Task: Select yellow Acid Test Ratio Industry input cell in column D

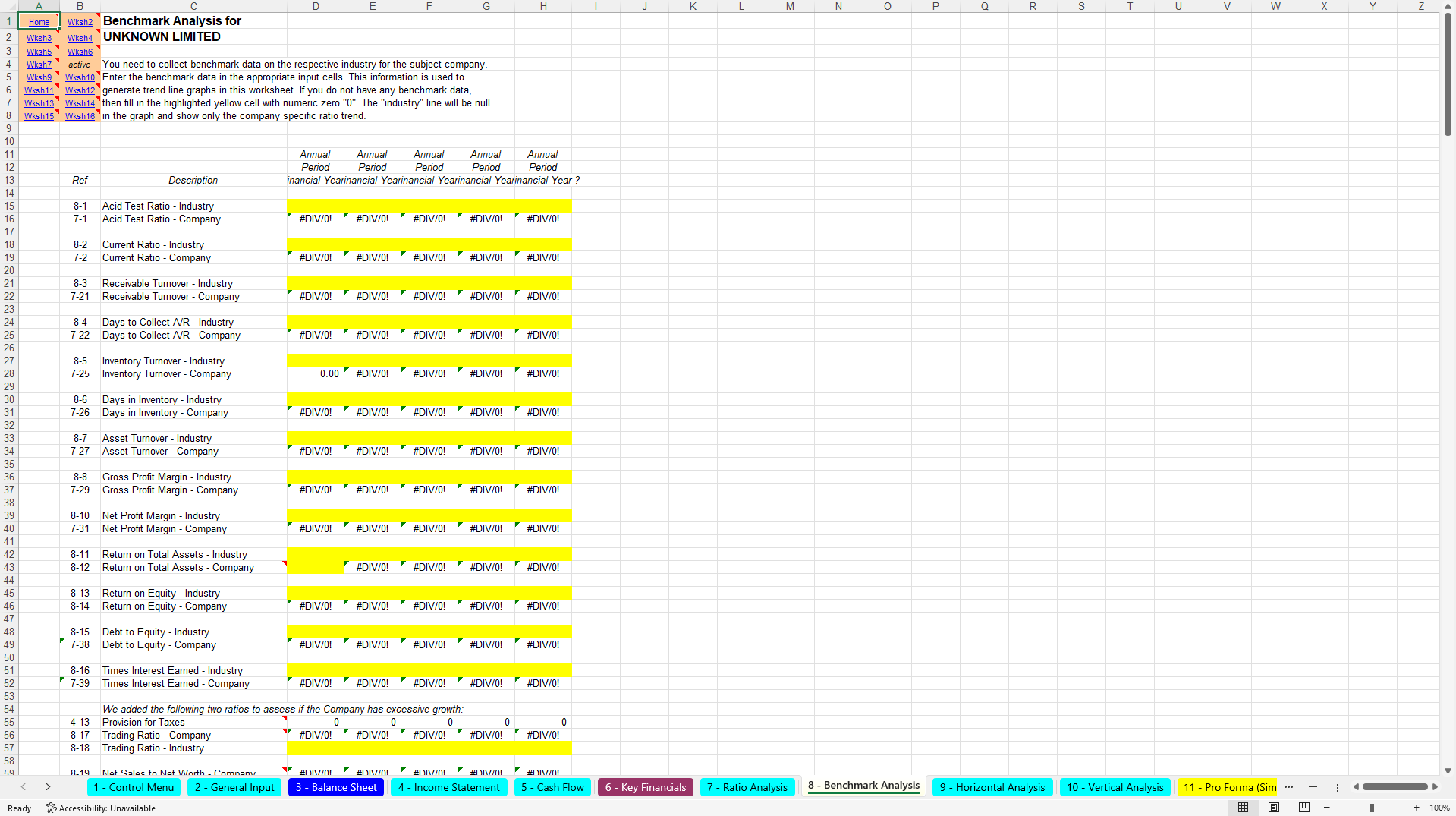Action: 316,206
